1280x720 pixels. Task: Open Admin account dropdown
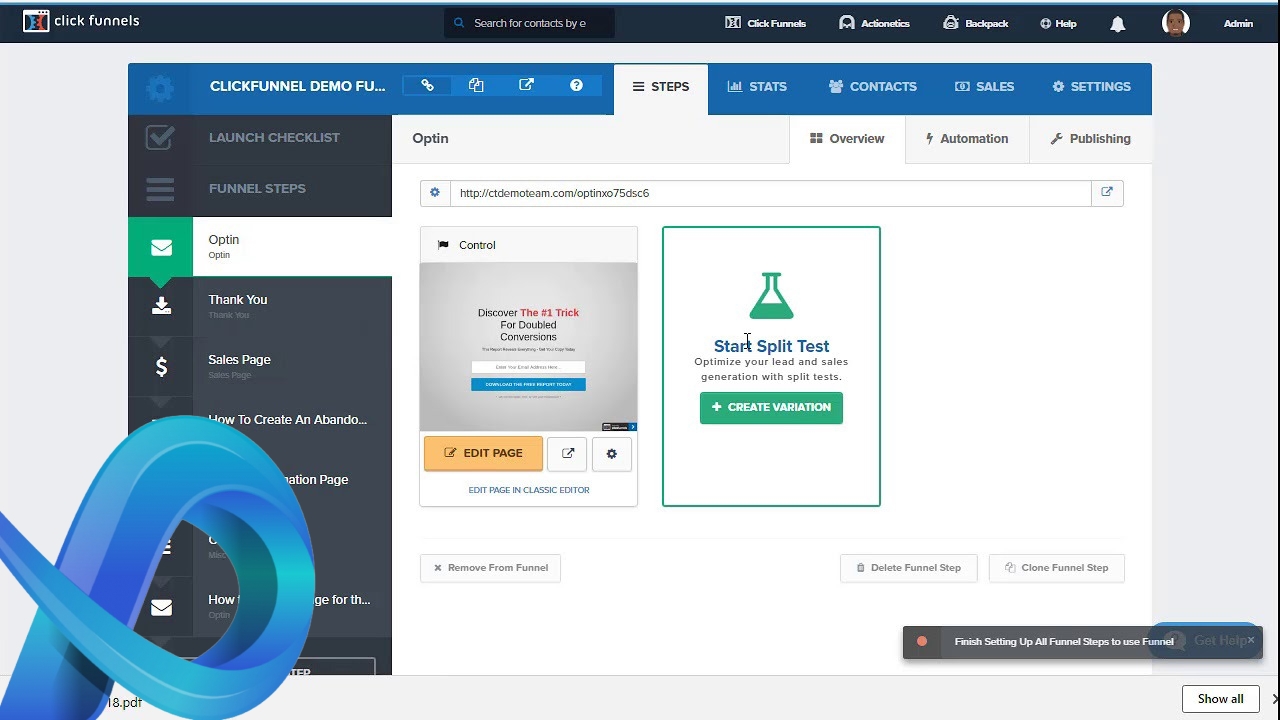[1238, 23]
